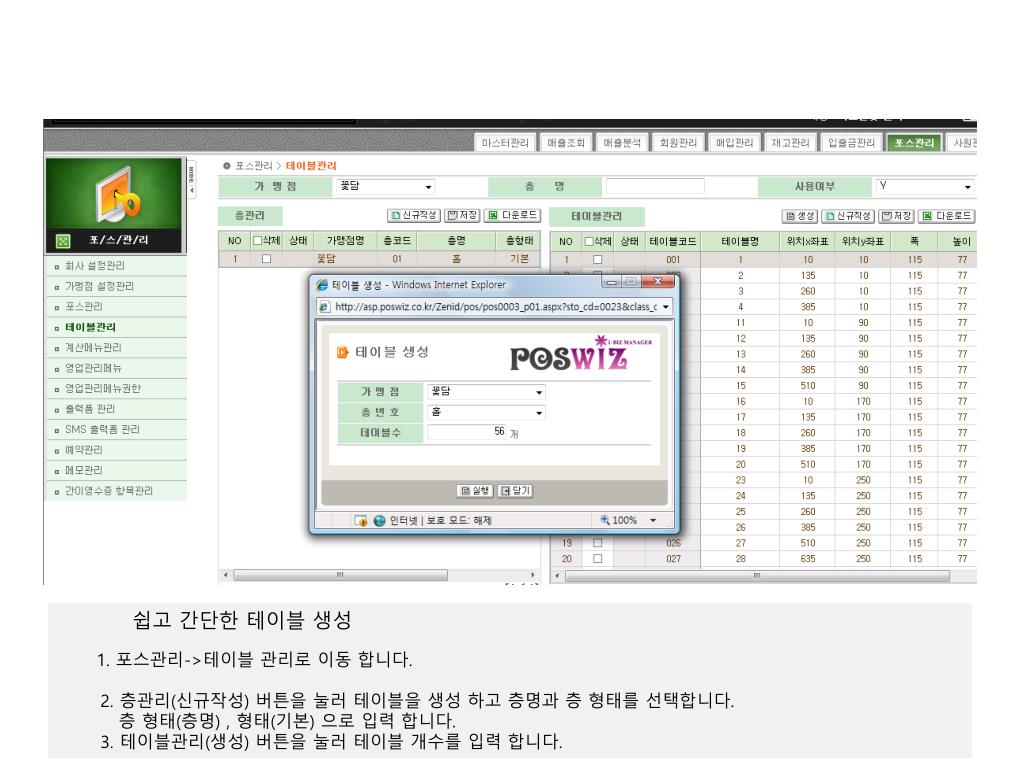The width and height of the screenshot is (1024, 768).
Task: Click 홀 cell in floor row 1
Action: [456, 259]
